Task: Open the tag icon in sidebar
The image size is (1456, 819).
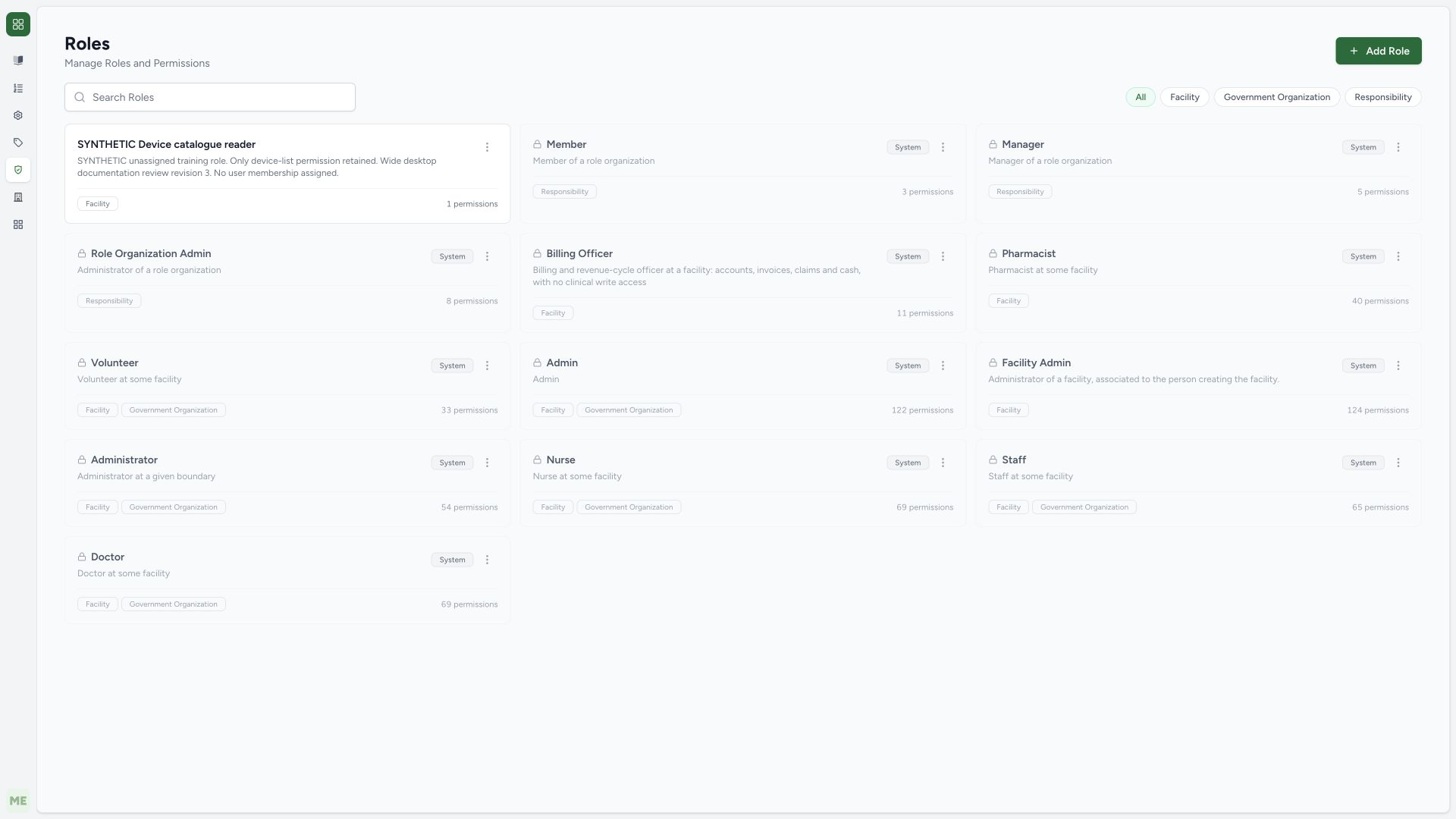Action: click(18, 143)
